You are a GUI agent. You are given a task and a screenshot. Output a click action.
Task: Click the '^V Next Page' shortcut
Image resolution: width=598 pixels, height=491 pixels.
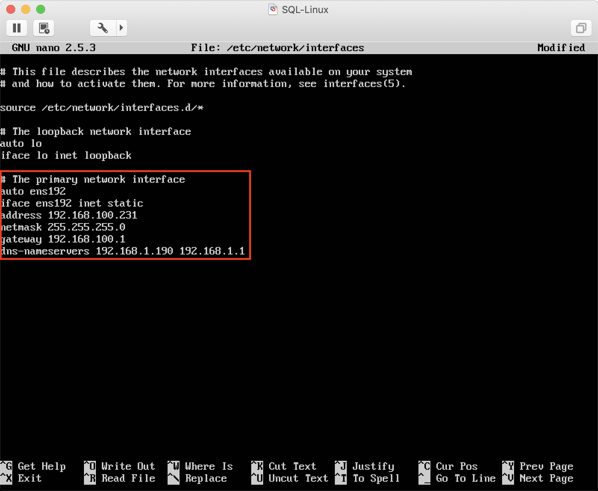538,478
